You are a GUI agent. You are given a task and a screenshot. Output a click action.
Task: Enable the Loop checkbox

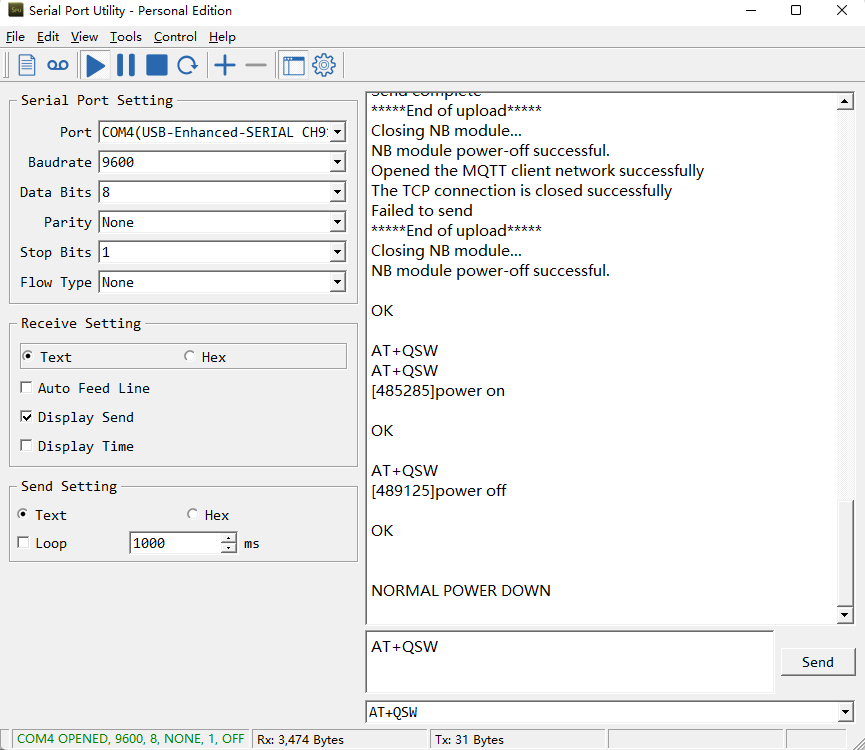pos(23,543)
